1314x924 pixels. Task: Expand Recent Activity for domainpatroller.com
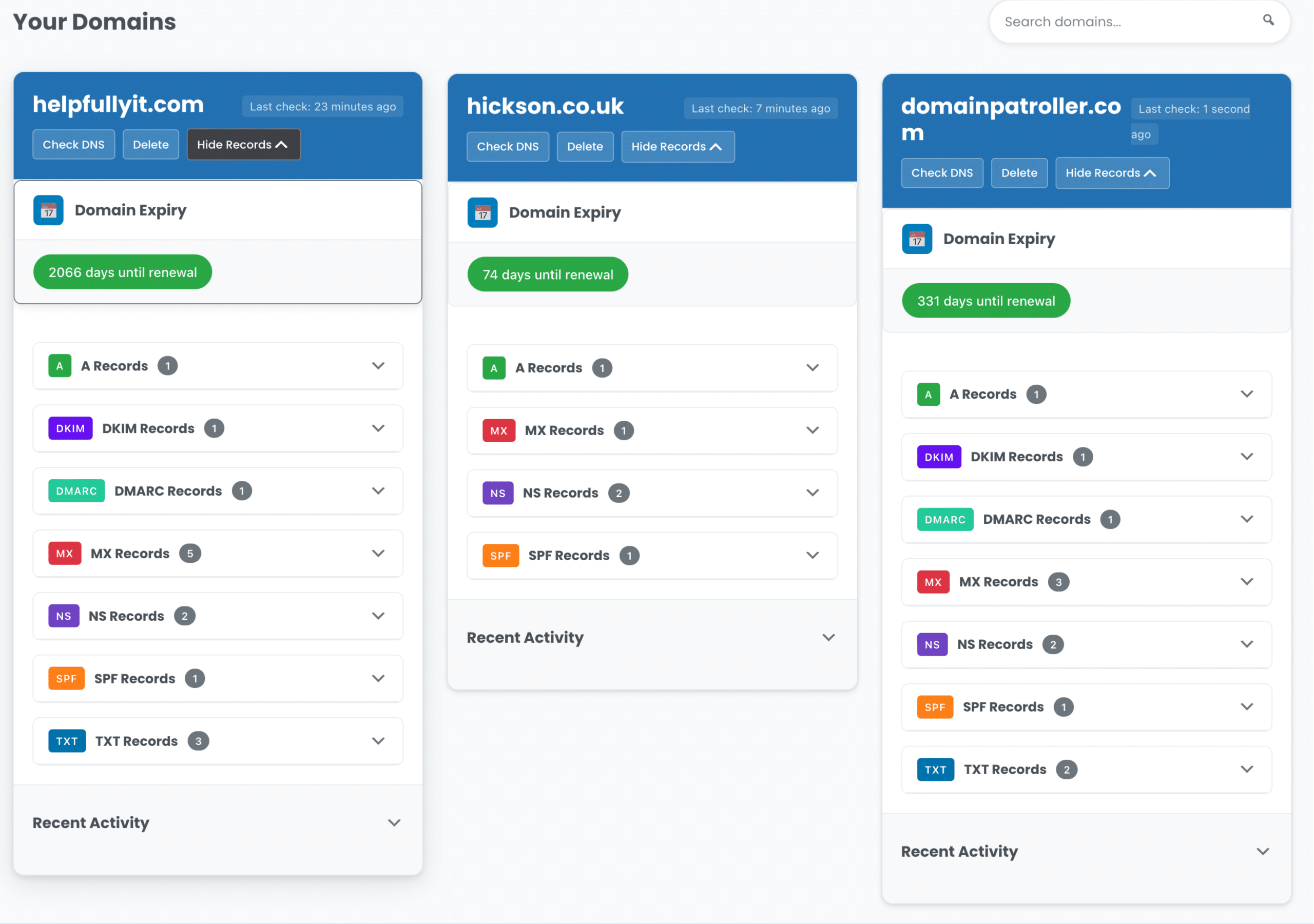pos(1263,852)
